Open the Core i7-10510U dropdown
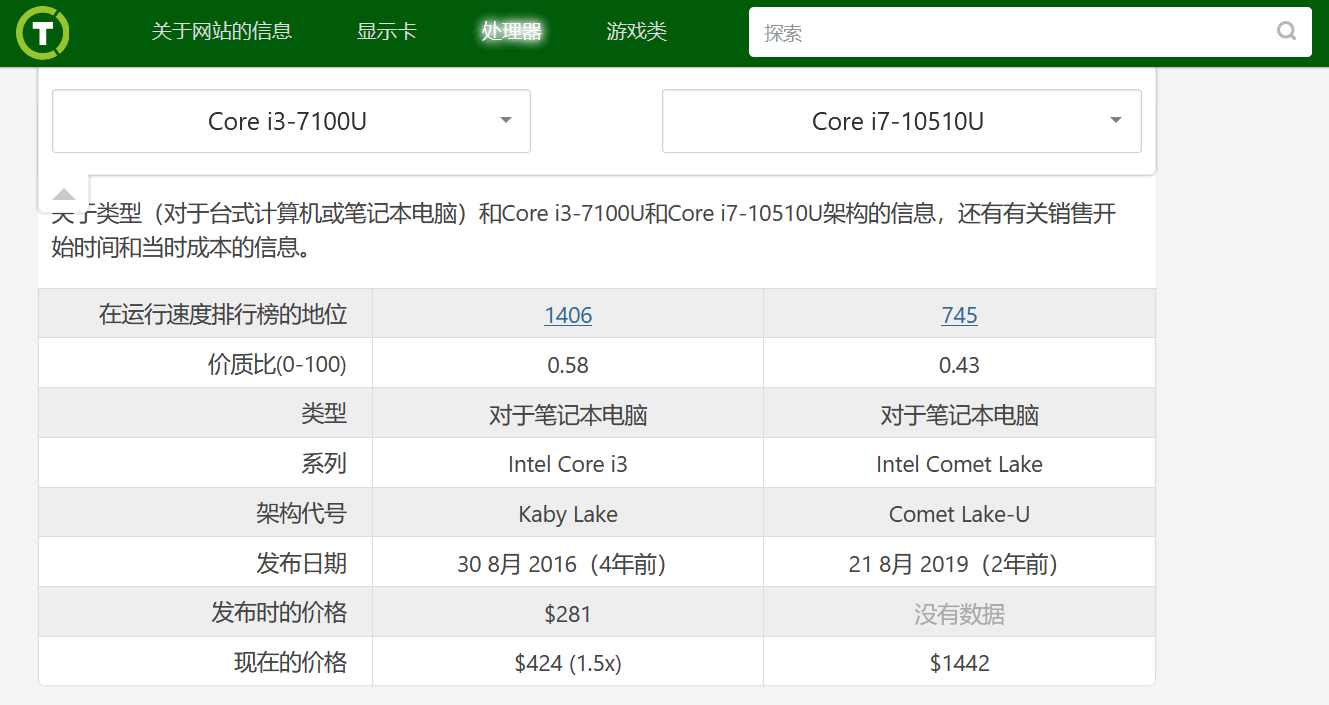 pos(901,121)
